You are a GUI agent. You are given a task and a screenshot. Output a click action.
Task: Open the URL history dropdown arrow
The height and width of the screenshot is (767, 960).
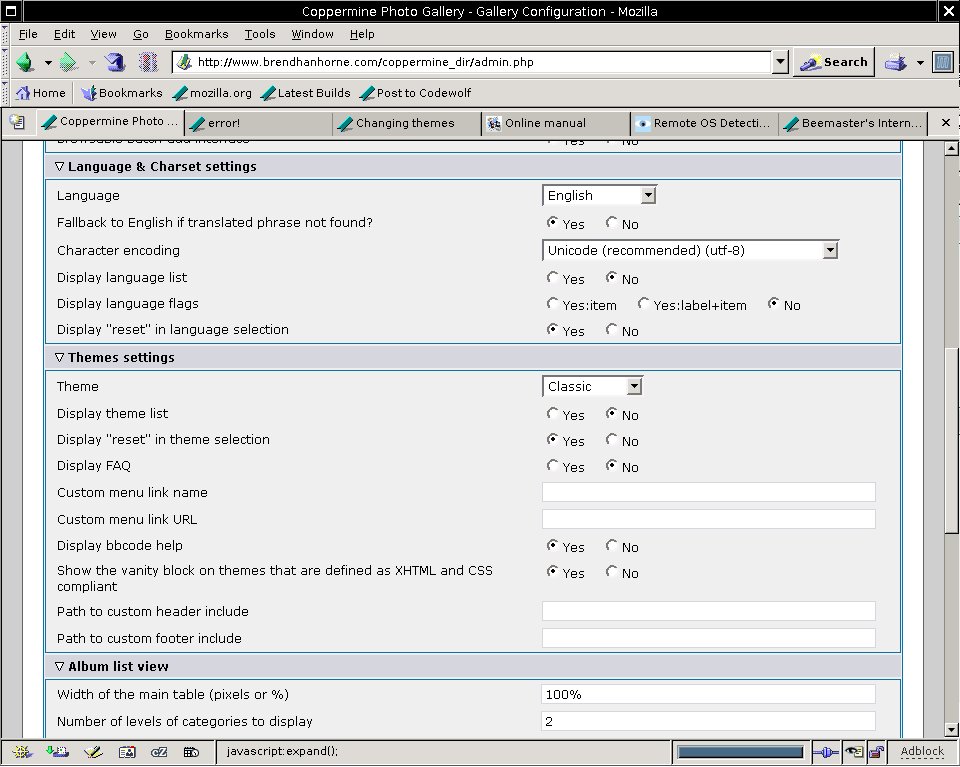click(780, 62)
